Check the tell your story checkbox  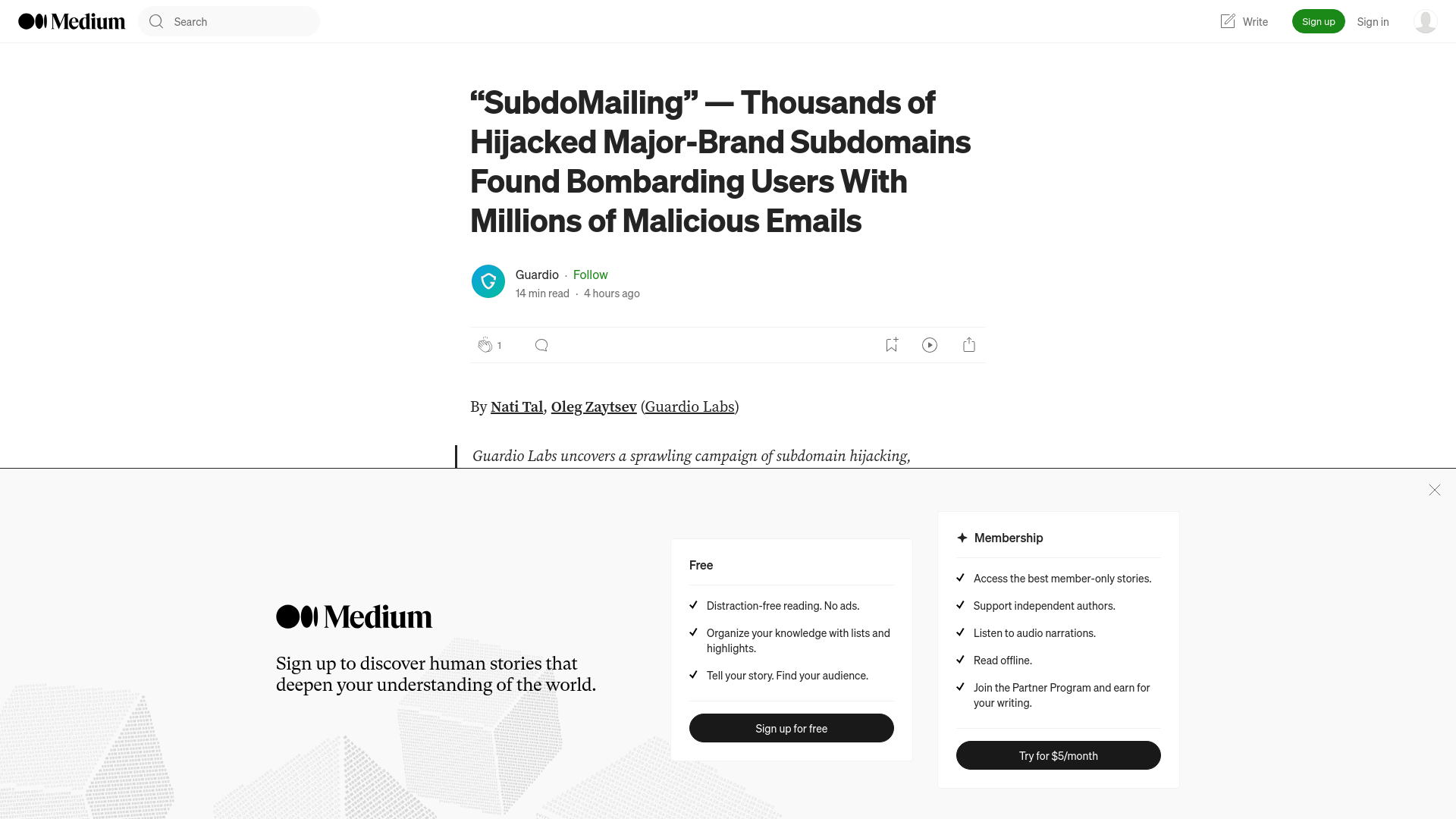click(693, 675)
